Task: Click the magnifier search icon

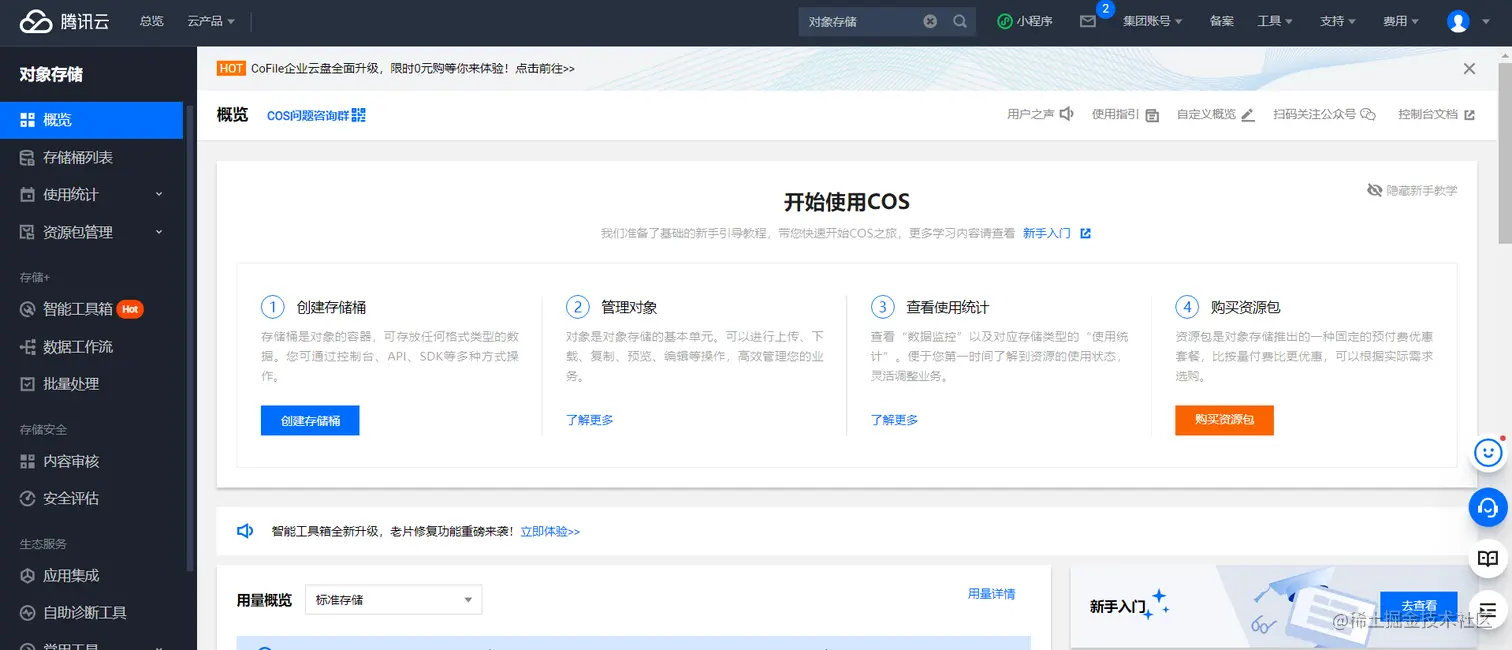Action: coord(960,21)
